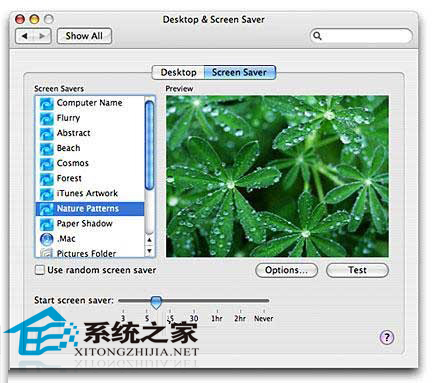
Task: Click the Paper Shadow screen saver icon
Action: tap(46, 224)
